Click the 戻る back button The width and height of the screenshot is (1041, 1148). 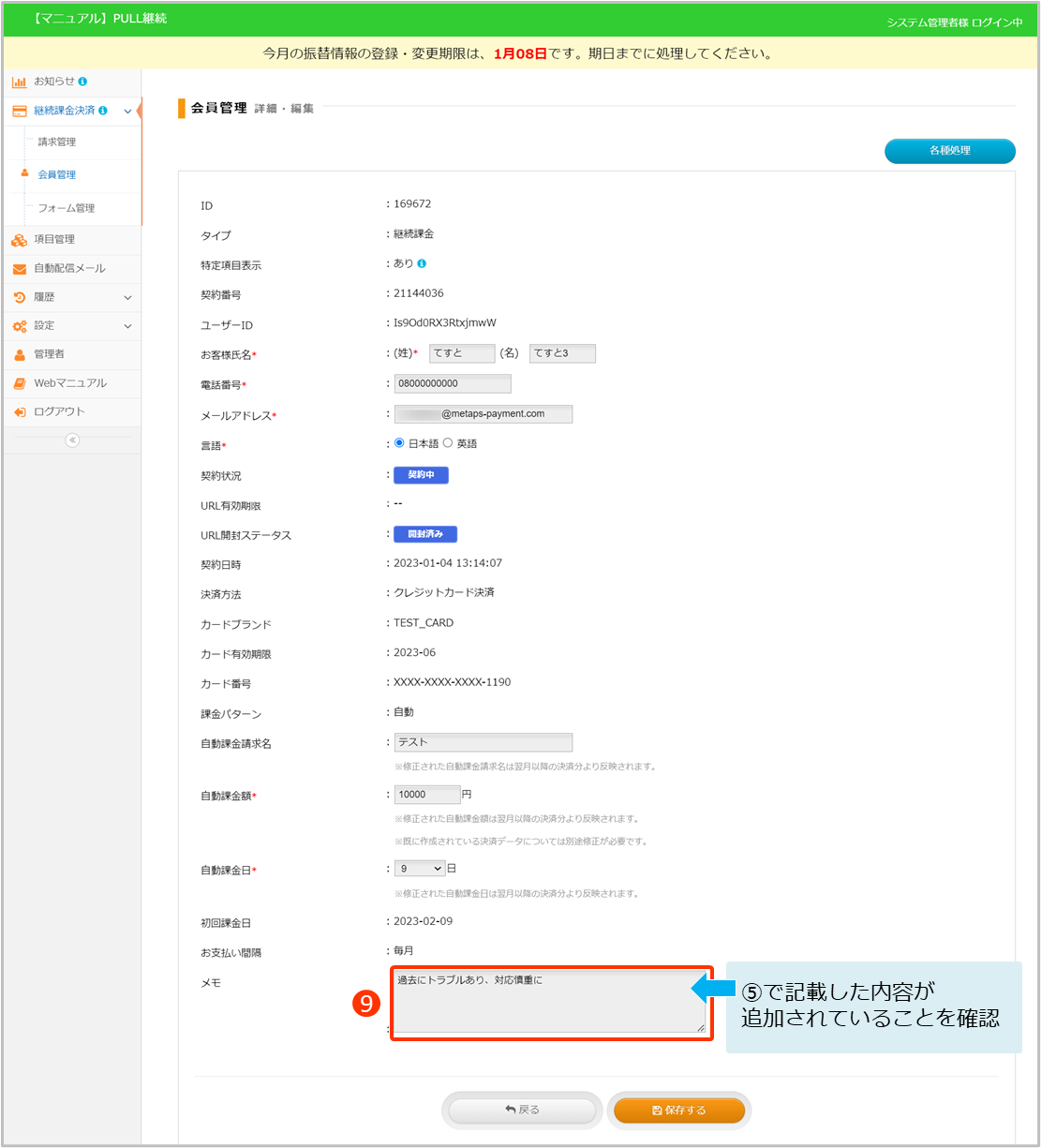click(522, 1110)
